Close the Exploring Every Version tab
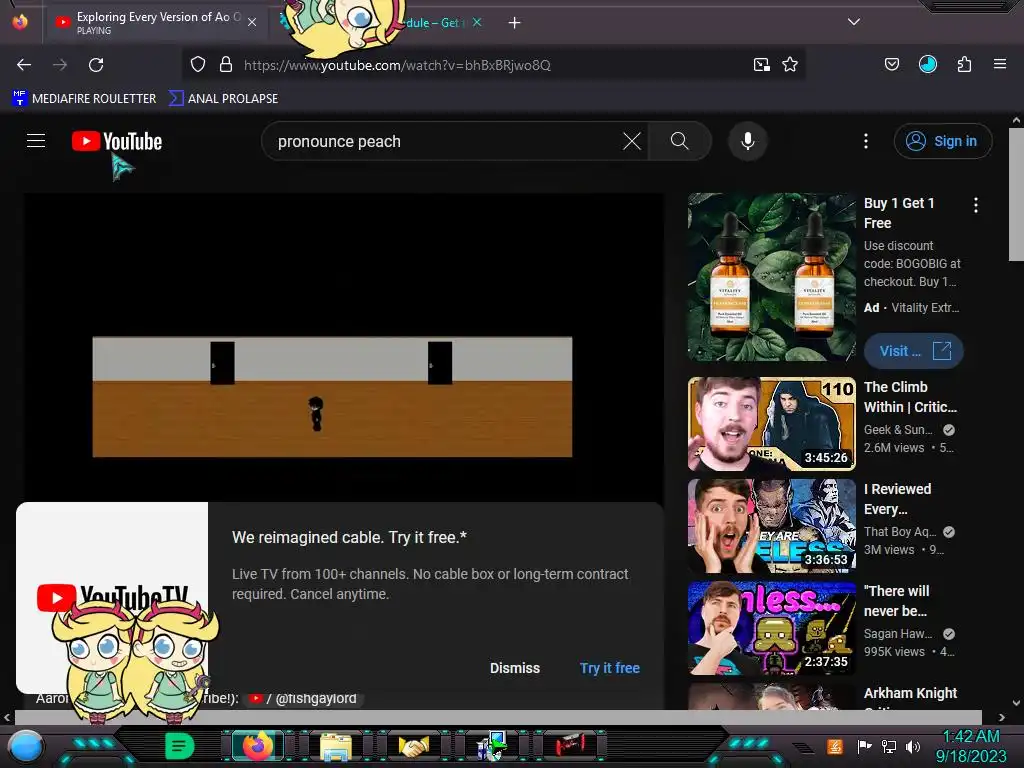Viewport: 1024px width, 768px height. click(x=252, y=22)
